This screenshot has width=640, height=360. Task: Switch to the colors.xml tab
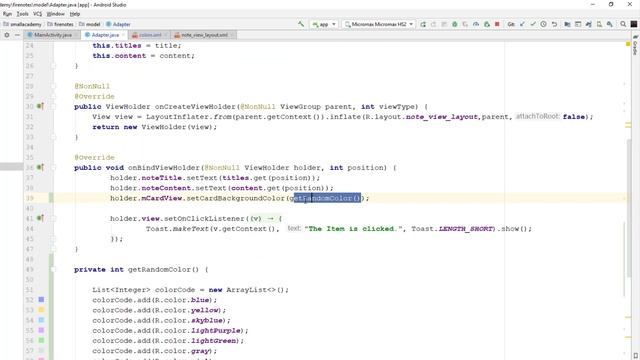[x=150, y=35]
